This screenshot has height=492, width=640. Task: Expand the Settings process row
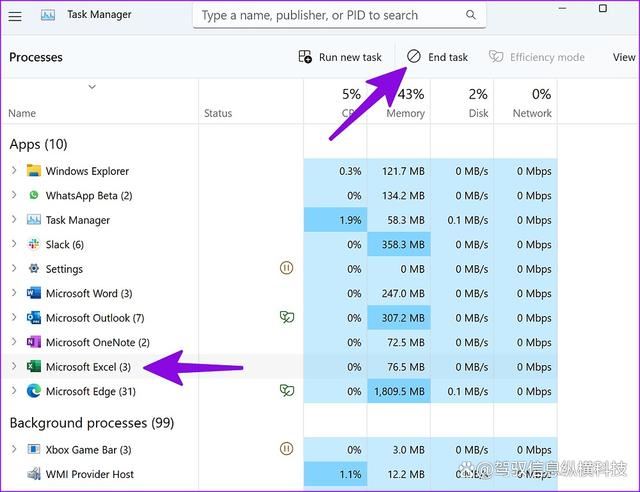14,268
